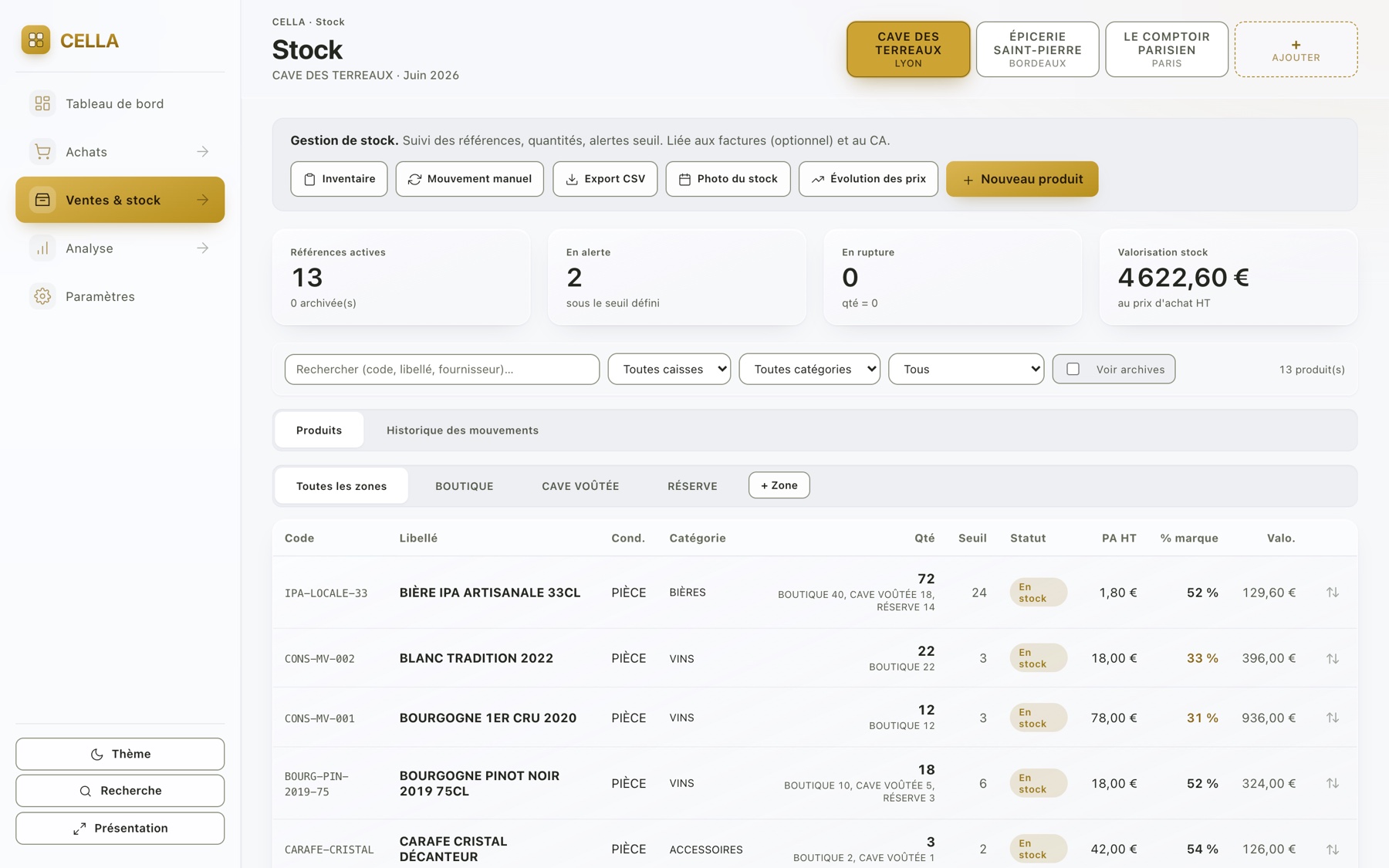This screenshot has height=868, width=1389.
Task: Select the BOUTIQUE zone tab
Action: 464,486
